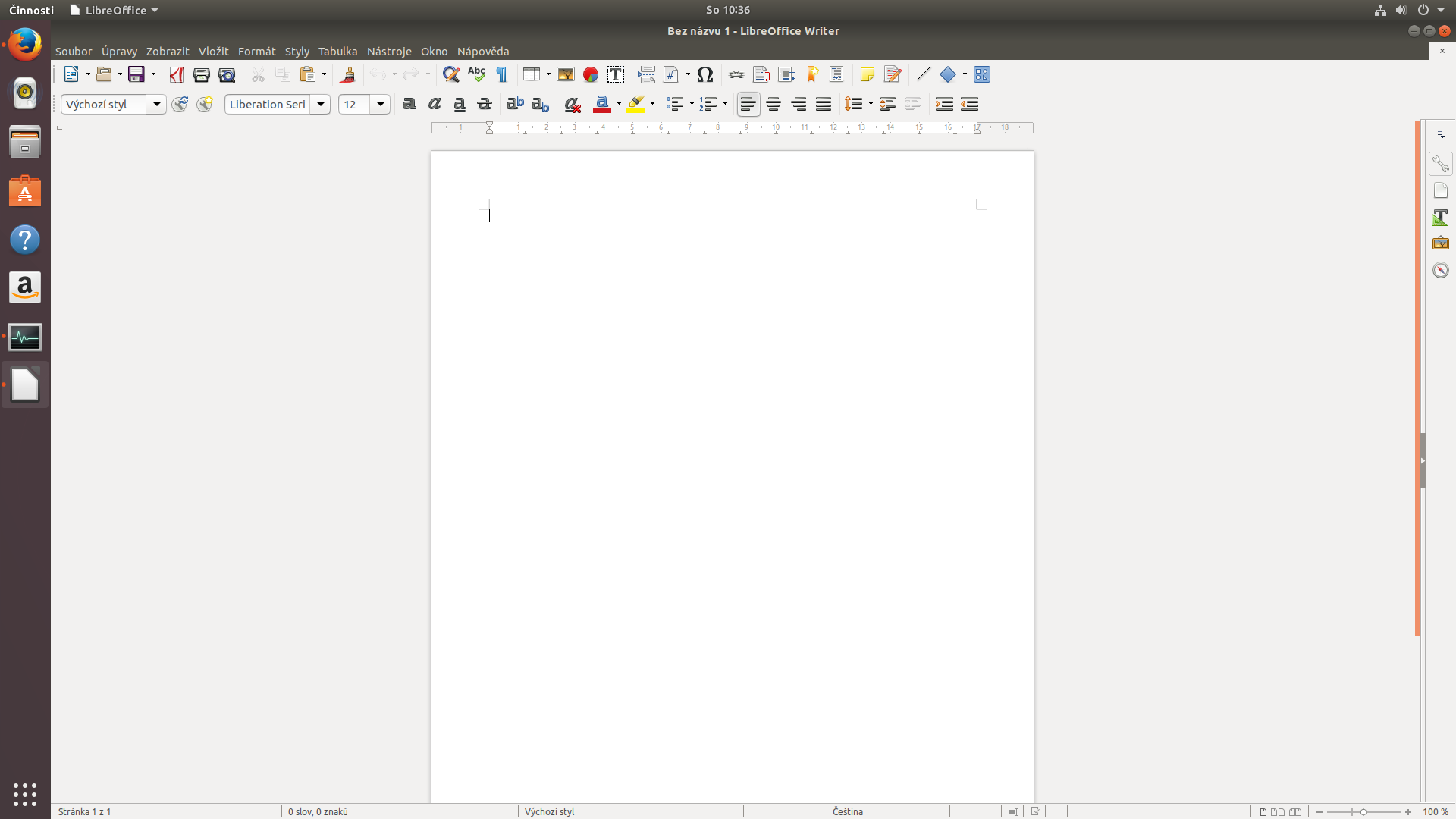Insert a hyperlink
The width and height of the screenshot is (1456, 819).
tap(736, 74)
